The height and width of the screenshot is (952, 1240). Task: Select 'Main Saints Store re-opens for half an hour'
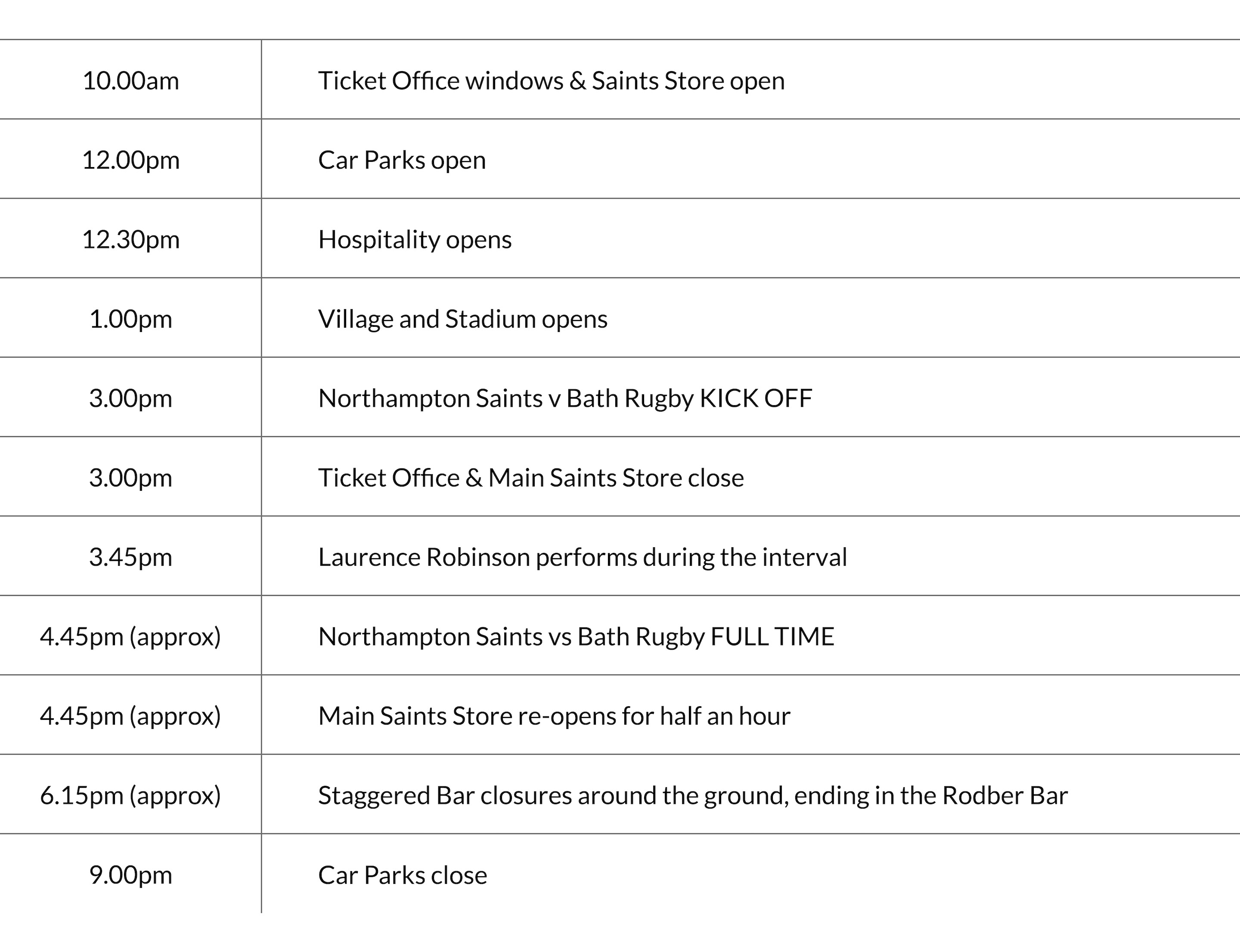tap(554, 716)
